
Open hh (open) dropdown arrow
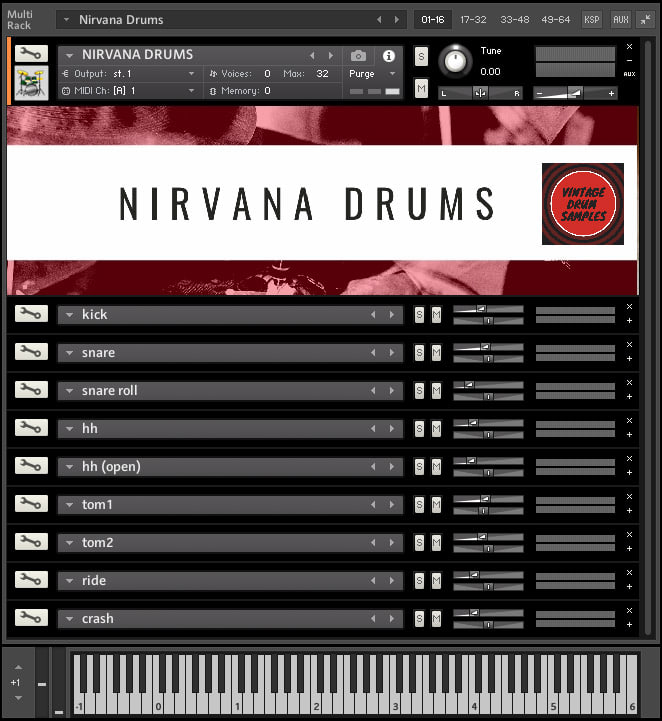pos(69,467)
